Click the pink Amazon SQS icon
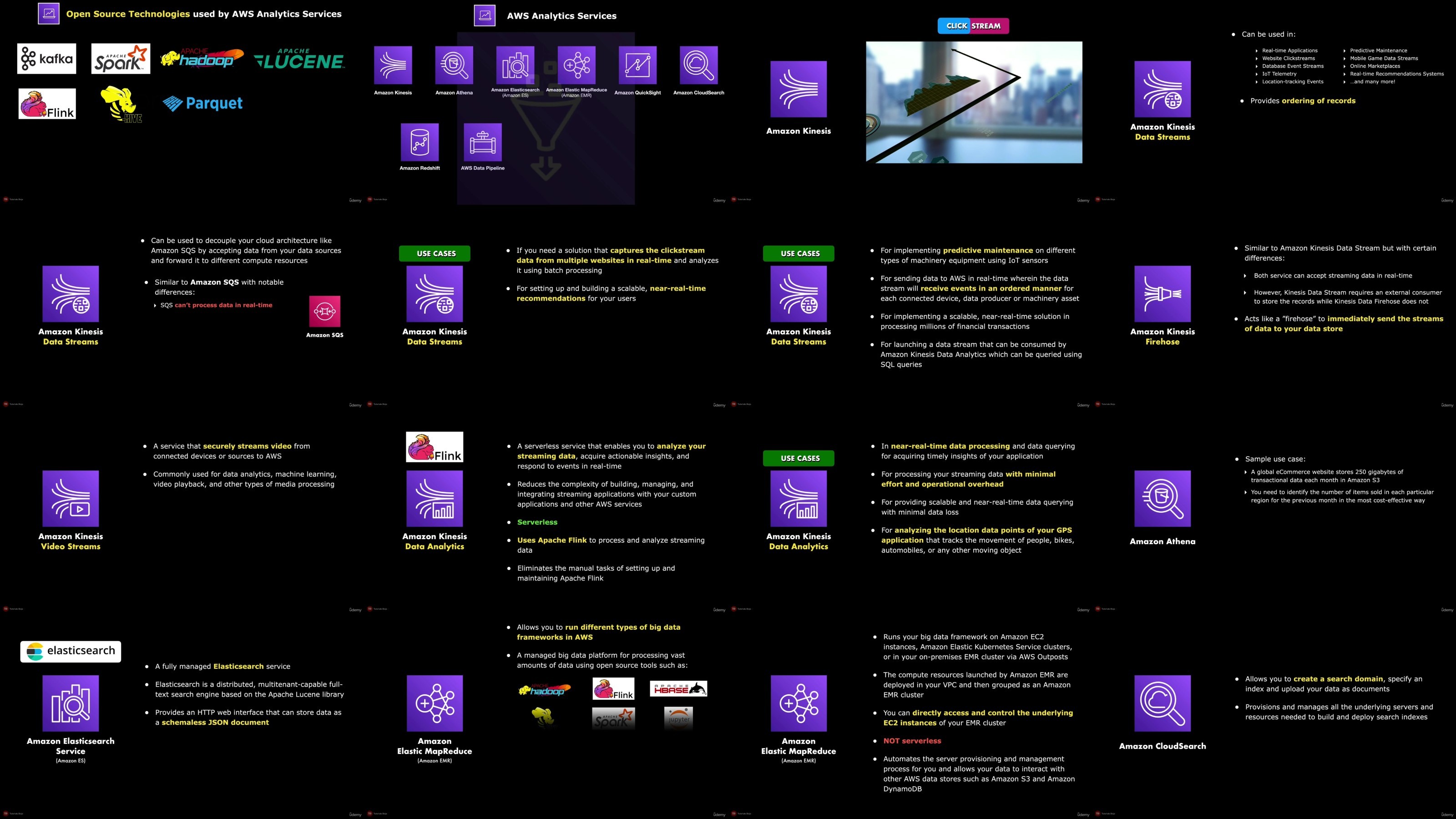This screenshot has height=819, width=1456. tap(325, 311)
